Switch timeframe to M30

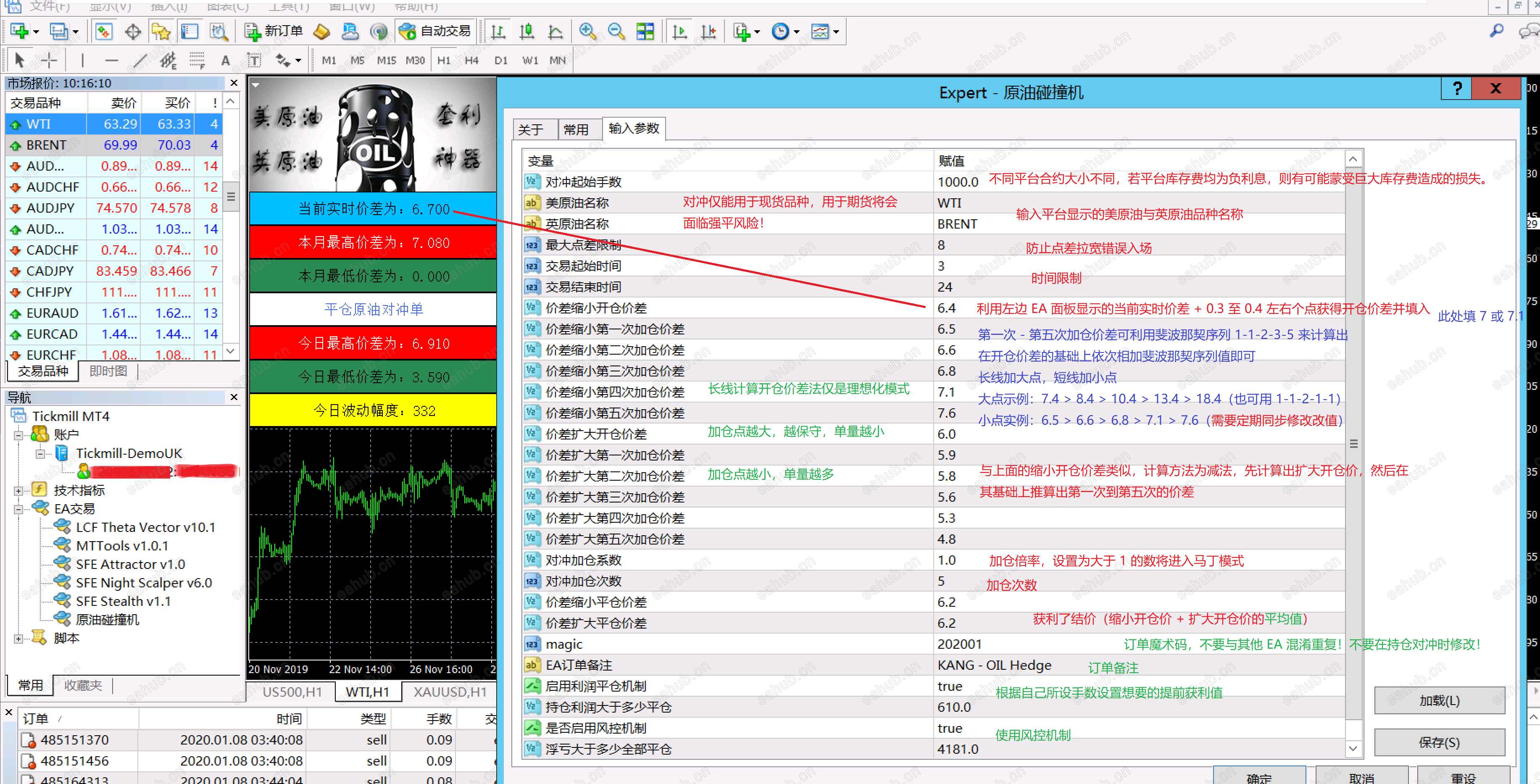415,61
